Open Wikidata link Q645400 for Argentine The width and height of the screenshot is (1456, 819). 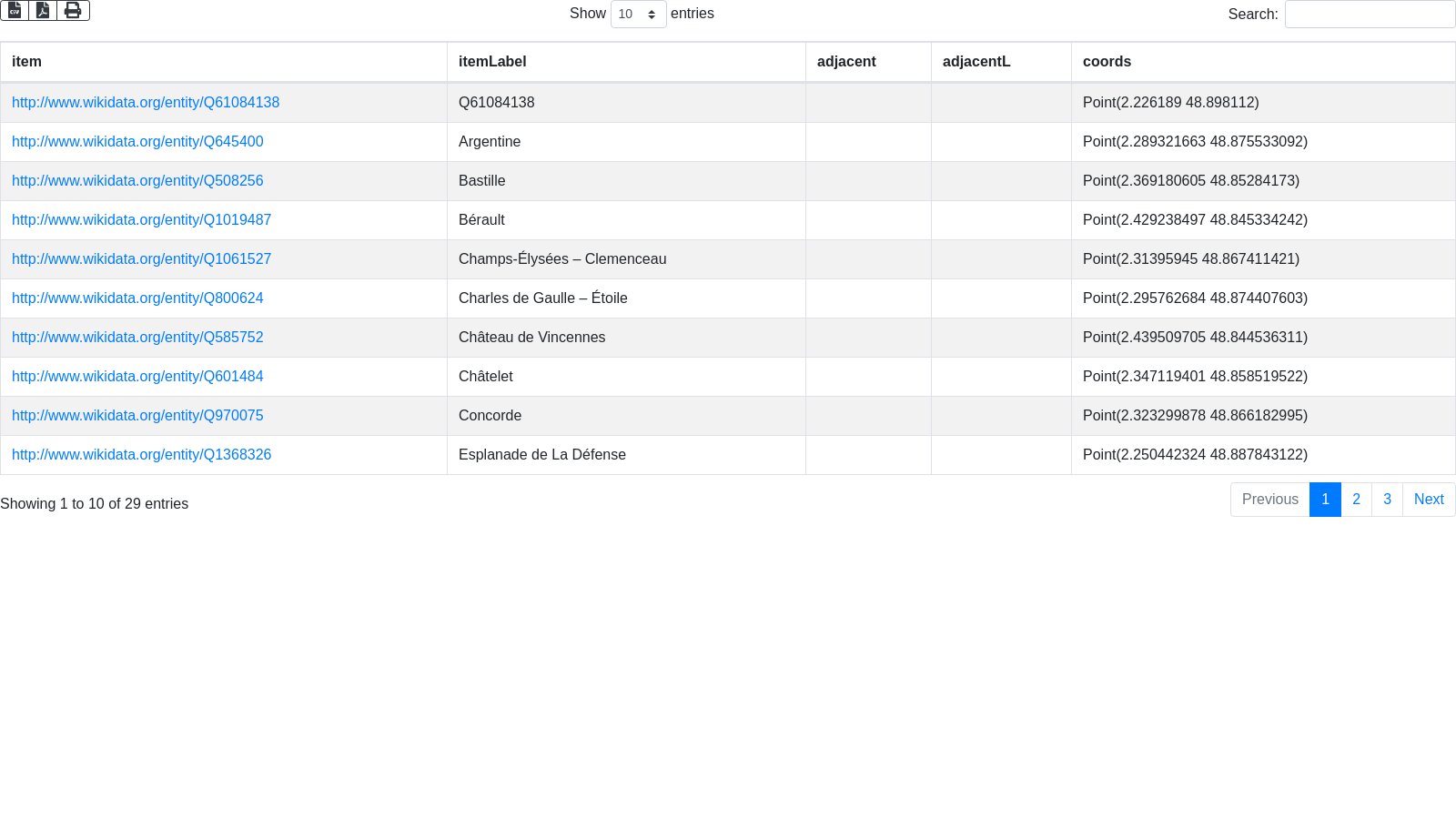(137, 142)
